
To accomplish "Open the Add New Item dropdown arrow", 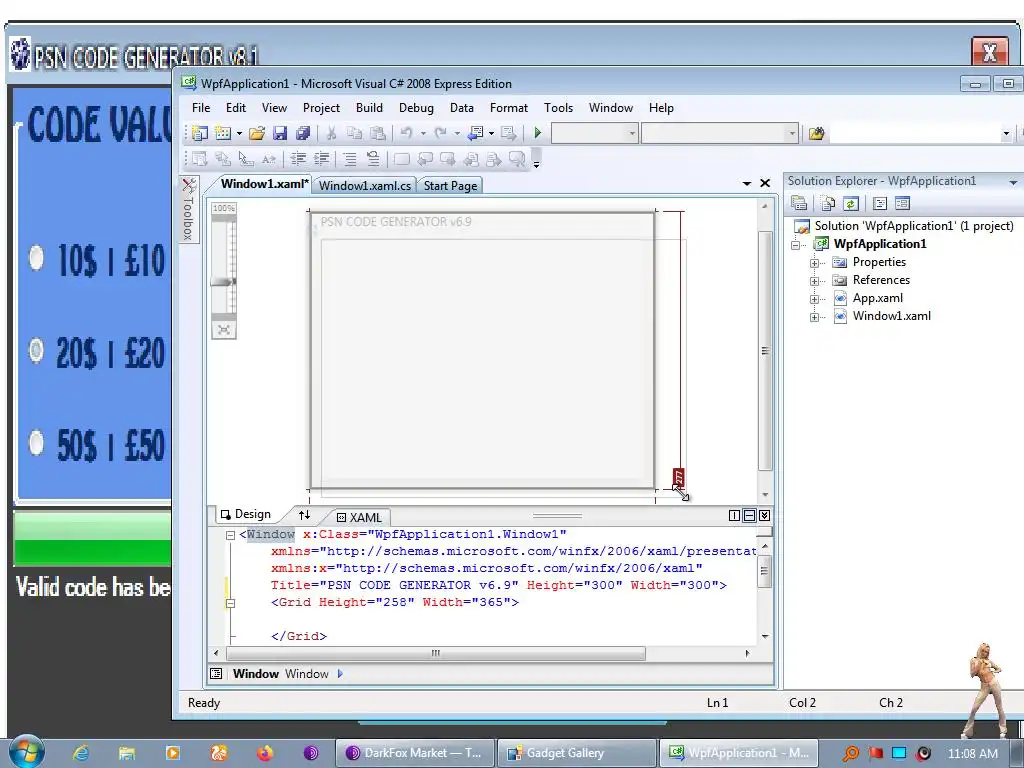I will [x=239, y=134].
